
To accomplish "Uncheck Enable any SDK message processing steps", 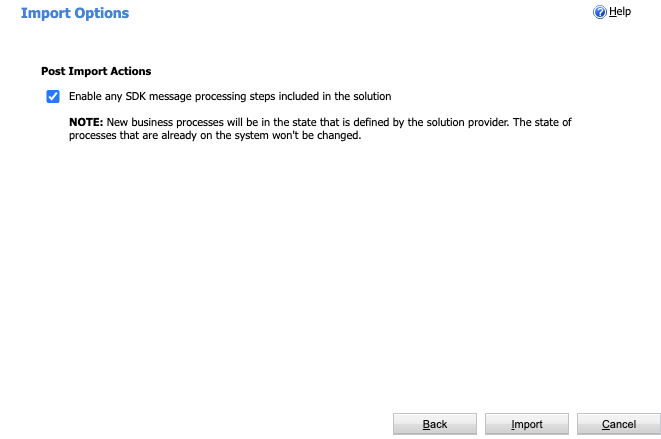I will [x=53, y=97].
